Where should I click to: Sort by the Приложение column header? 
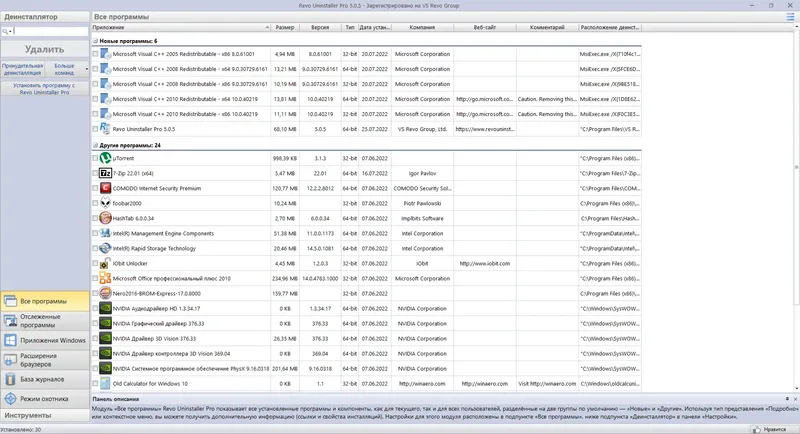click(x=181, y=27)
